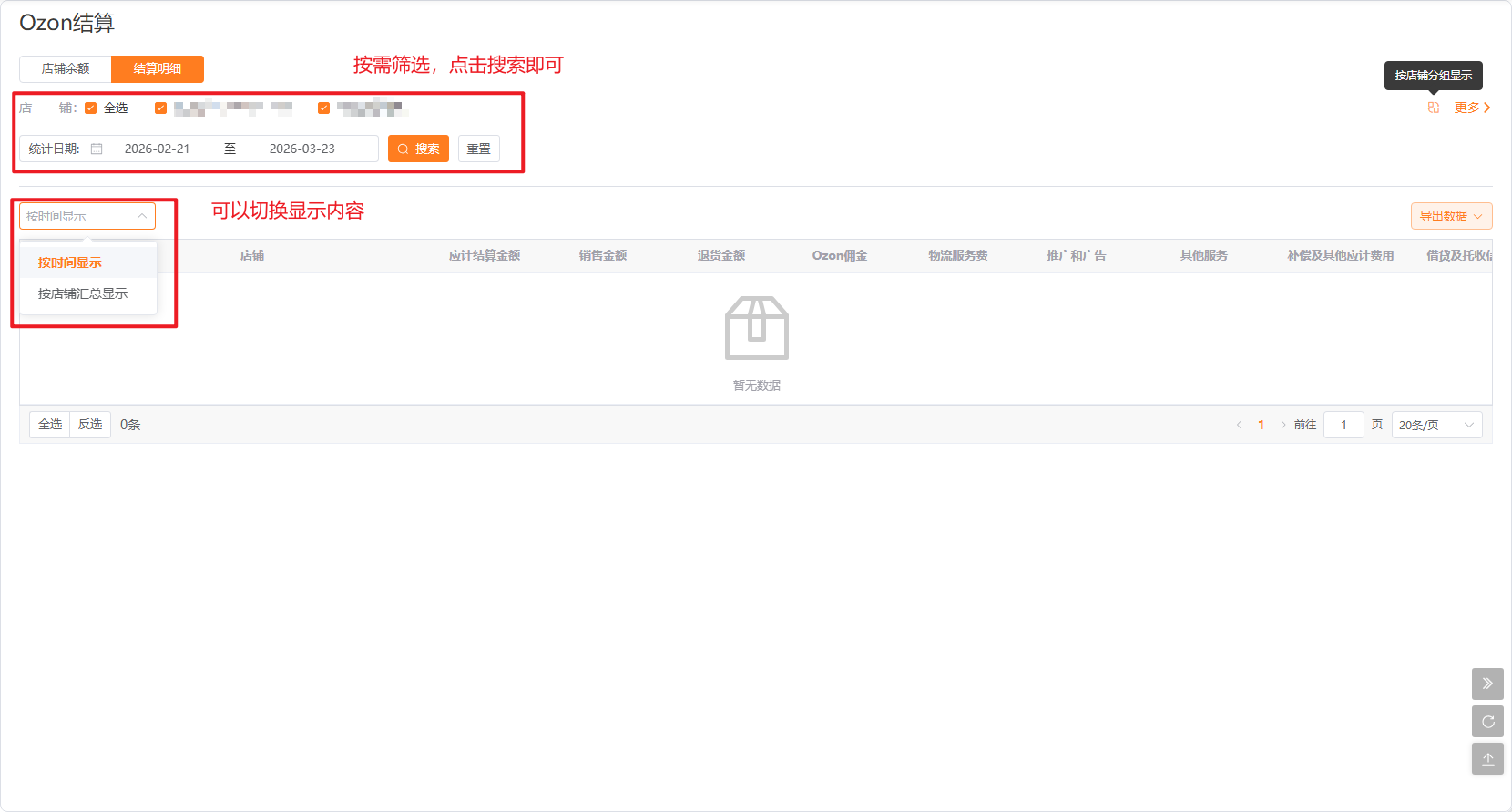The height and width of the screenshot is (812, 1512).
Task: Click the bottom 全选 button
Action: [x=50, y=425]
